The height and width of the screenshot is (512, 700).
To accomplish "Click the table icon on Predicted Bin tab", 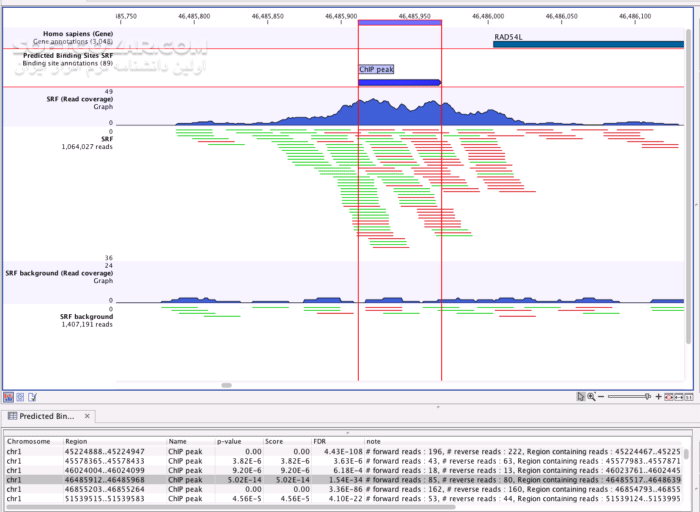I will click(x=12, y=416).
